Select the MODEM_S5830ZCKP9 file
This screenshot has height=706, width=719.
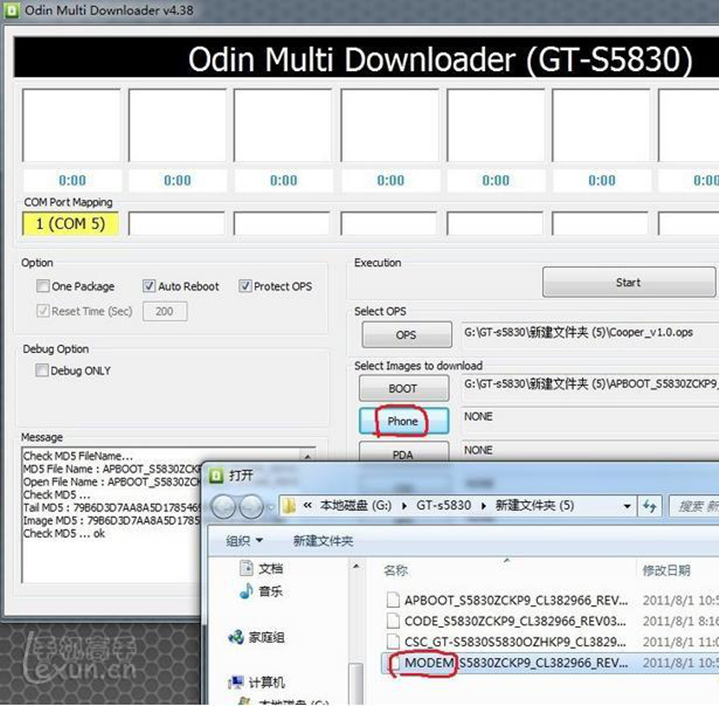click(516, 663)
